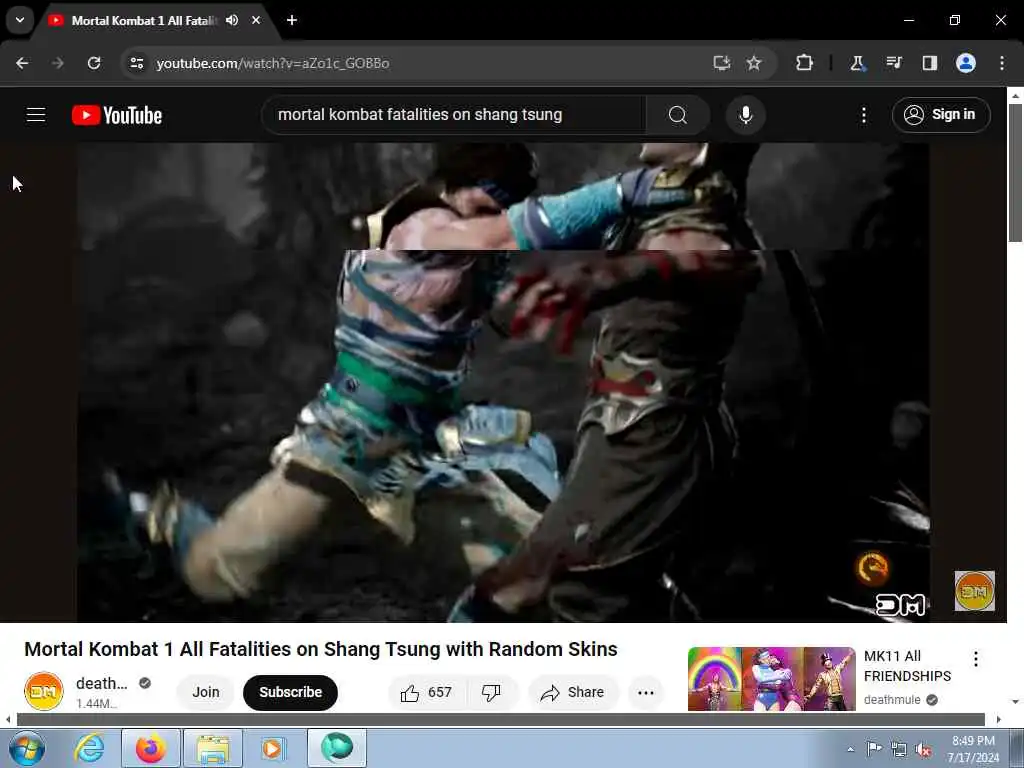Click the Sign in button
Image resolution: width=1024 pixels, height=768 pixels.
click(940, 114)
